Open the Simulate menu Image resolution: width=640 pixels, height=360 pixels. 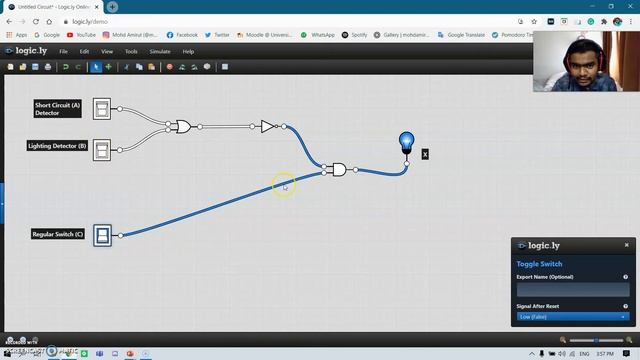(x=160, y=51)
